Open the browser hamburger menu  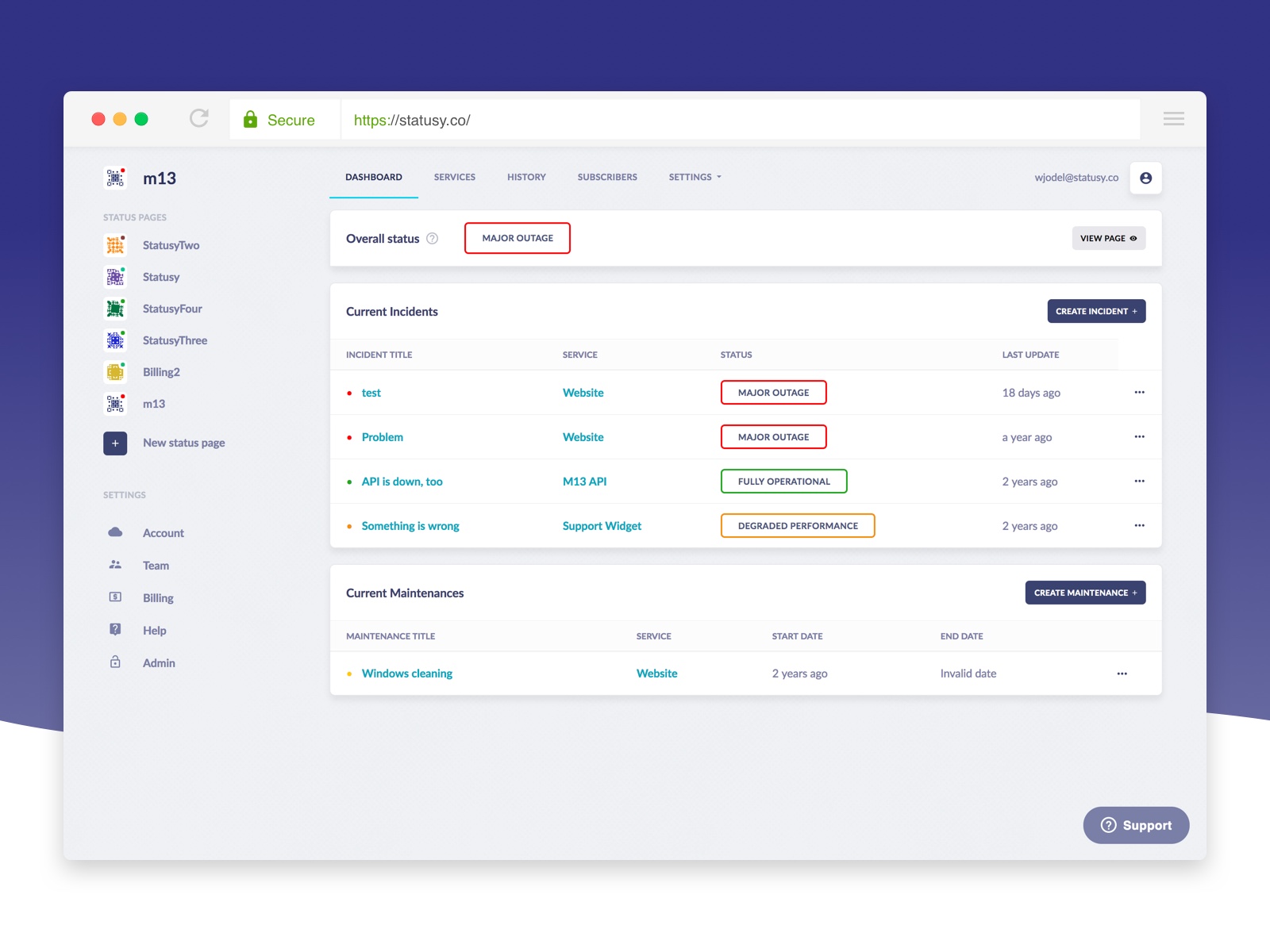point(1173,119)
